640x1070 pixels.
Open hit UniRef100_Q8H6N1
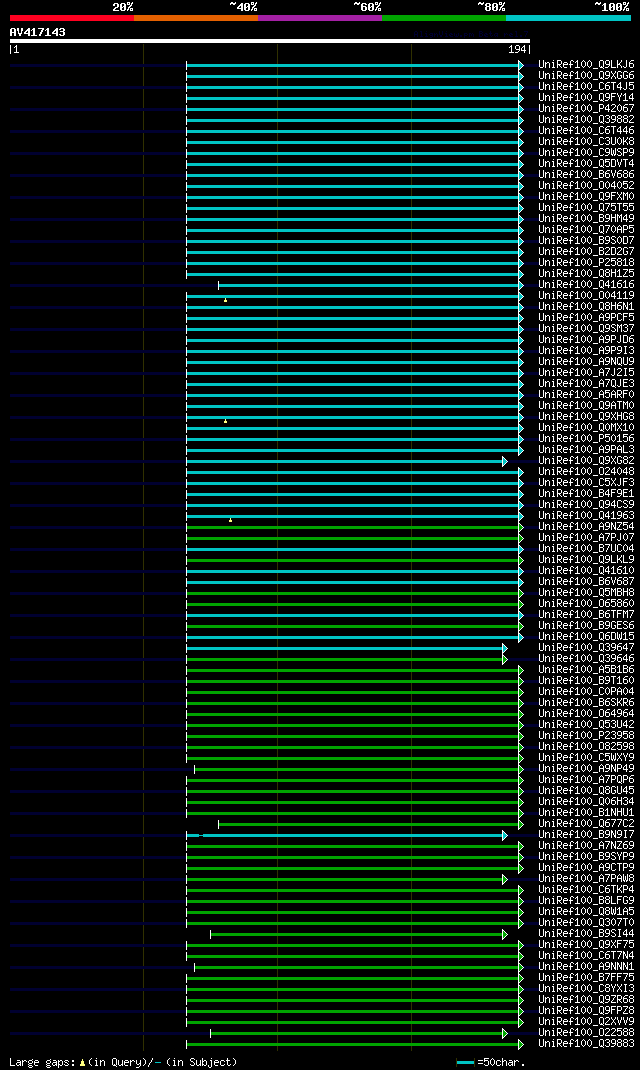586,306
